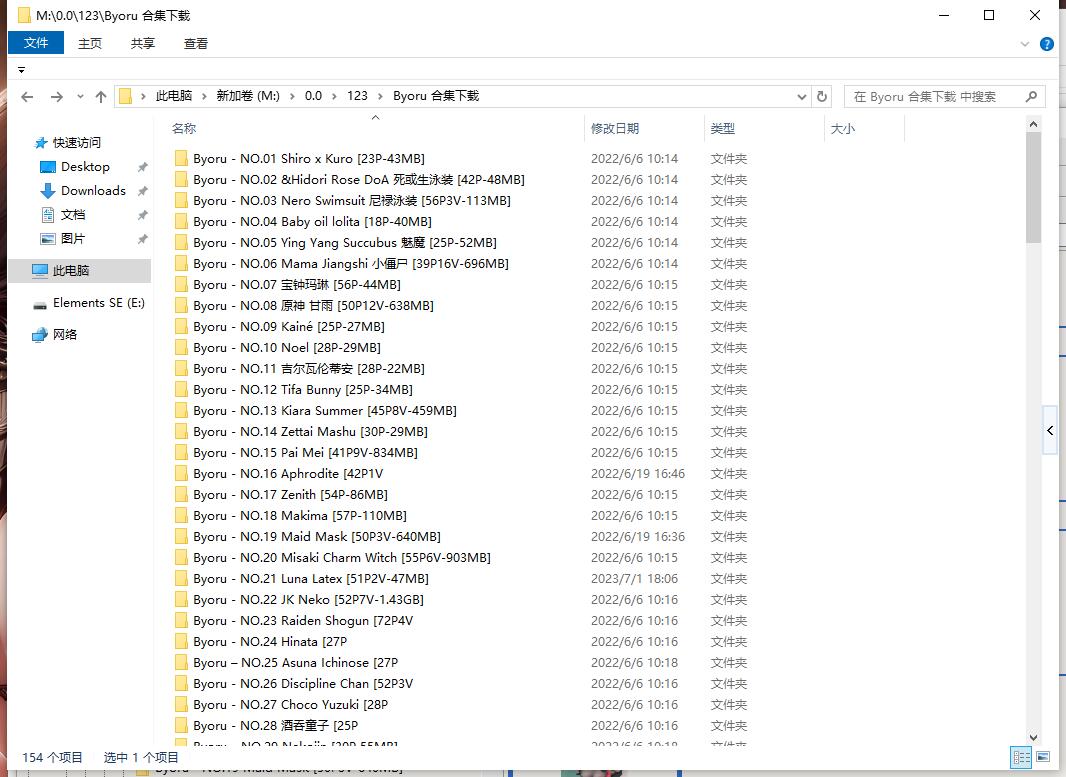
Task: Click the side panel collapse arrow at right edge
Action: 1050,430
